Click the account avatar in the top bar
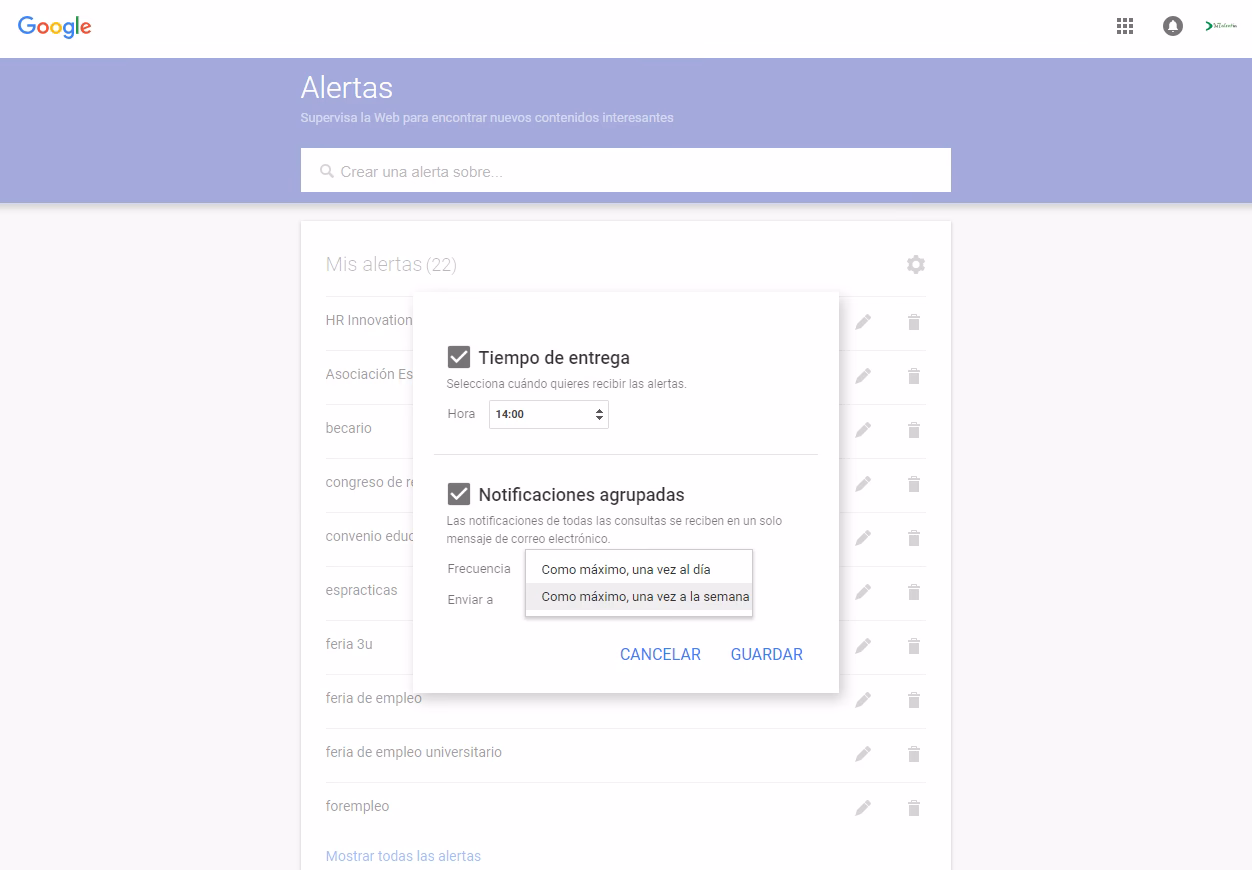 [1221, 26]
